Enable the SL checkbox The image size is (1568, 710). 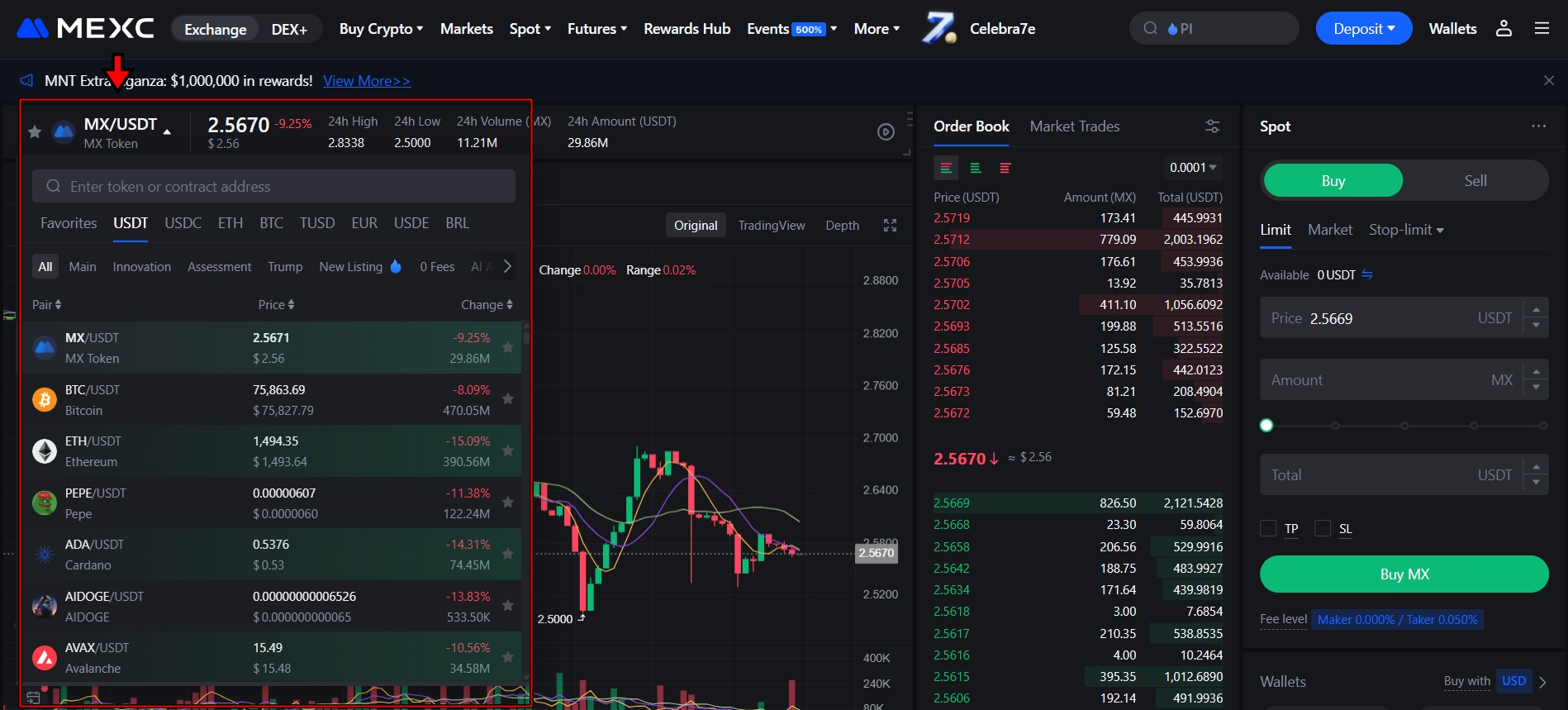[1323, 528]
